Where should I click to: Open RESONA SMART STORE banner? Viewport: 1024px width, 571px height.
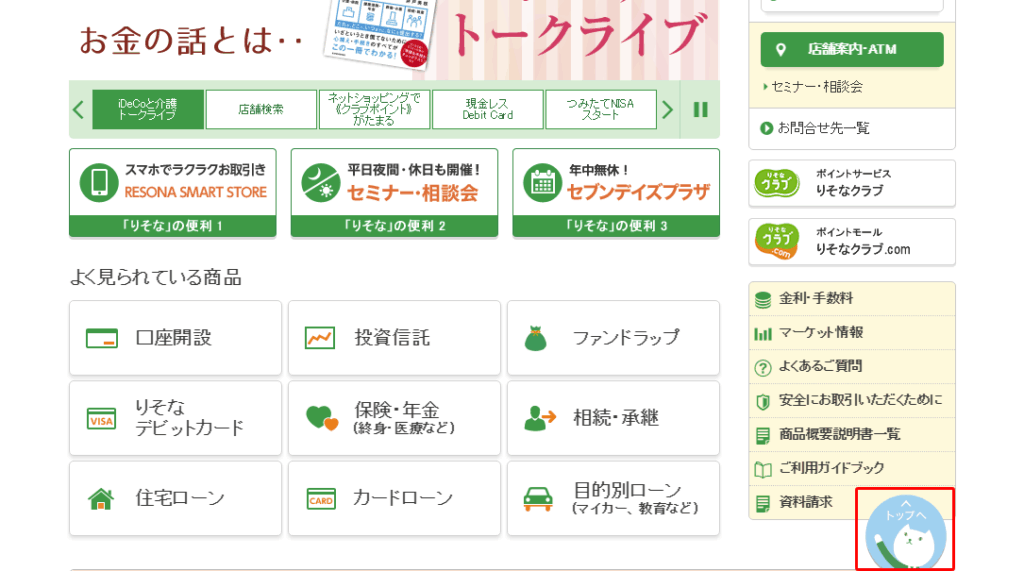(x=173, y=193)
